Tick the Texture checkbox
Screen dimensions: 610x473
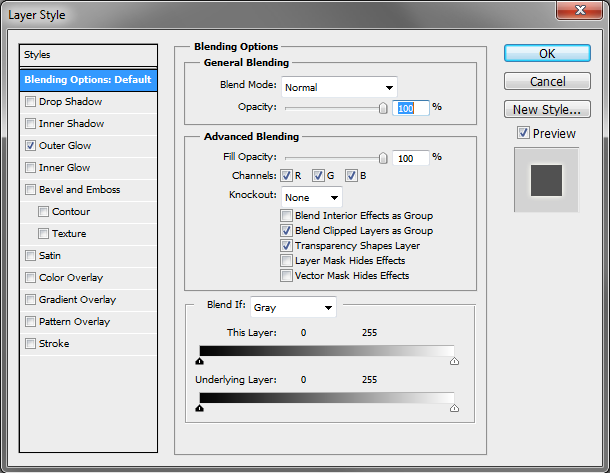pos(43,233)
